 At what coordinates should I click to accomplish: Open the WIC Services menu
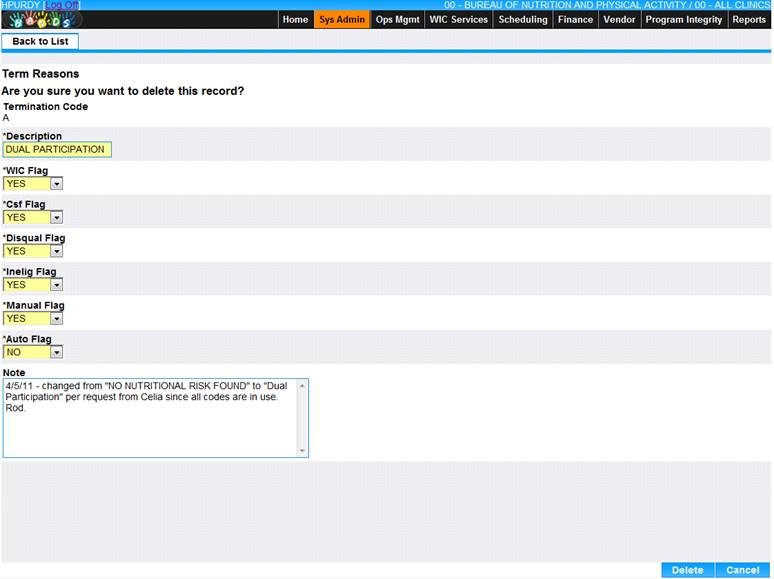coord(459,20)
